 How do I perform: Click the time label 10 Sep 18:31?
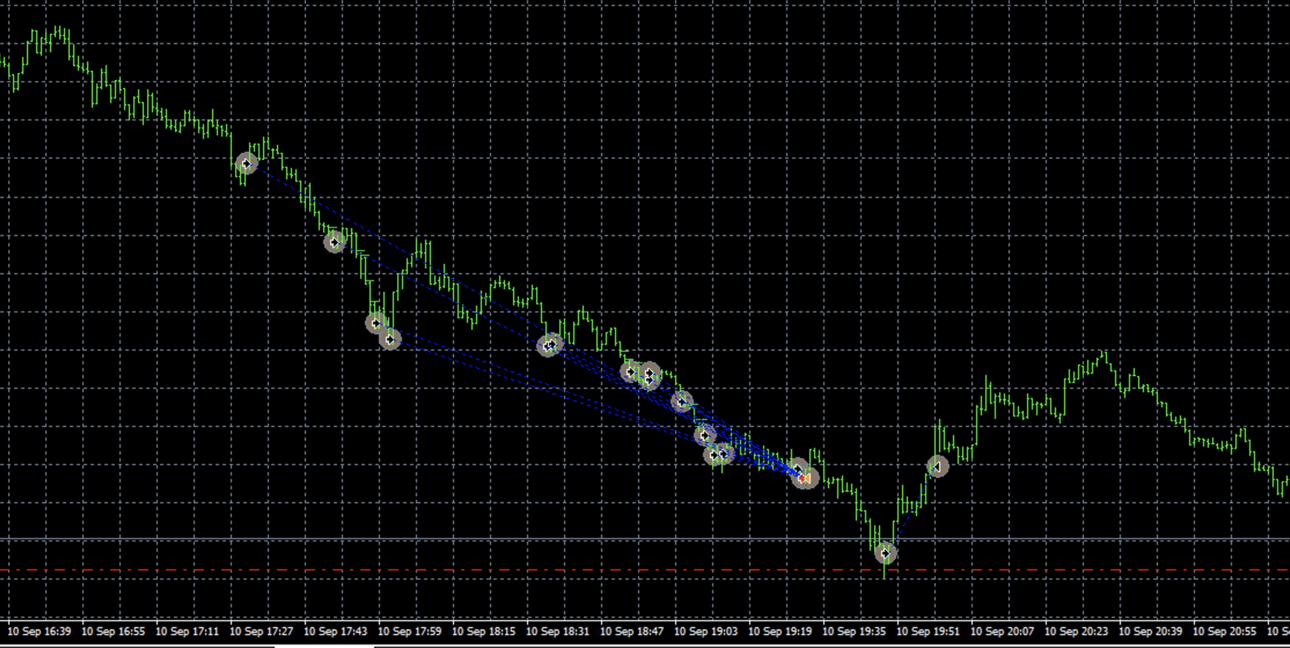pos(558,632)
